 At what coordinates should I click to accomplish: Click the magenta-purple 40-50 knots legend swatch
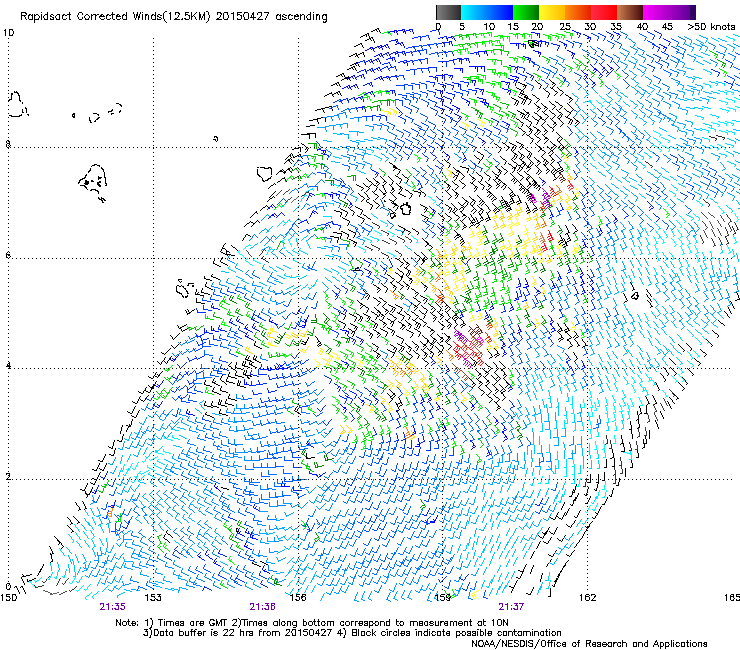(669, 12)
